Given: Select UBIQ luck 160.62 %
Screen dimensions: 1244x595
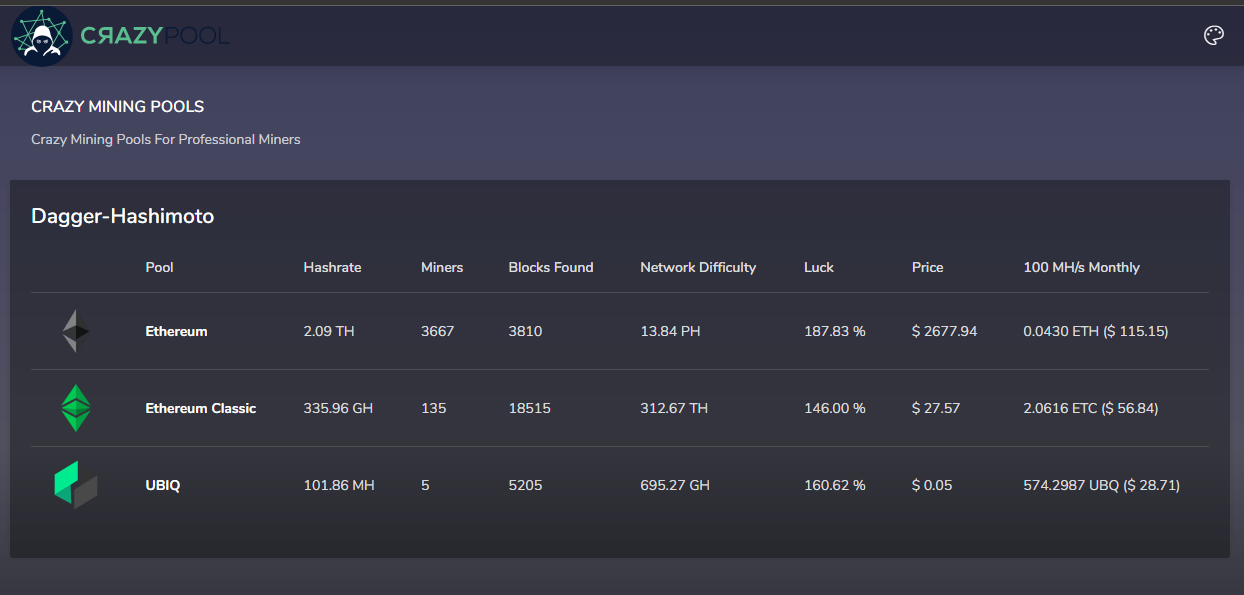Looking at the screenshot, I should click(835, 485).
